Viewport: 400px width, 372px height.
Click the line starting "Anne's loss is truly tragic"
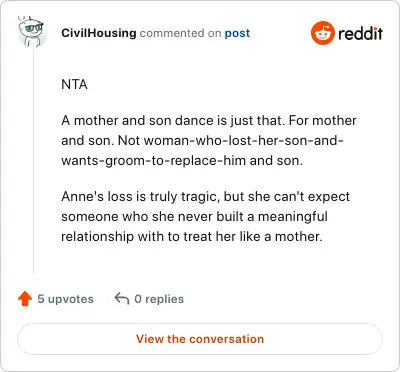205,197
